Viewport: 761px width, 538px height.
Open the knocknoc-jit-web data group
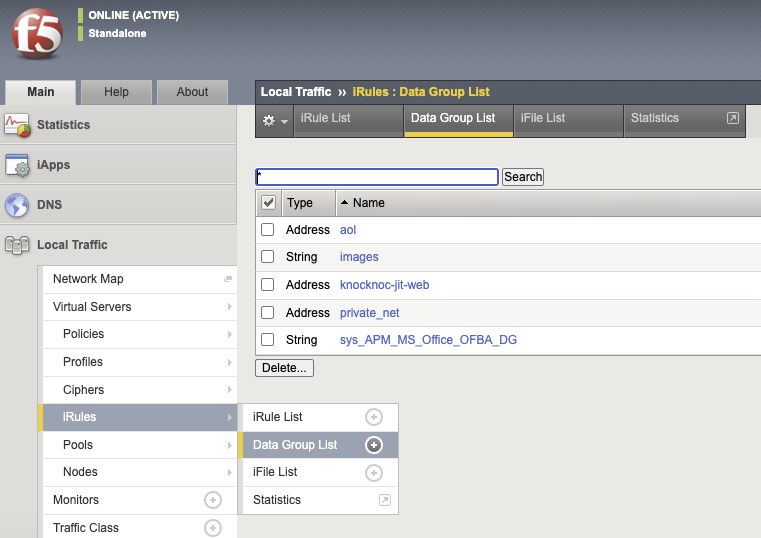tap(384, 285)
